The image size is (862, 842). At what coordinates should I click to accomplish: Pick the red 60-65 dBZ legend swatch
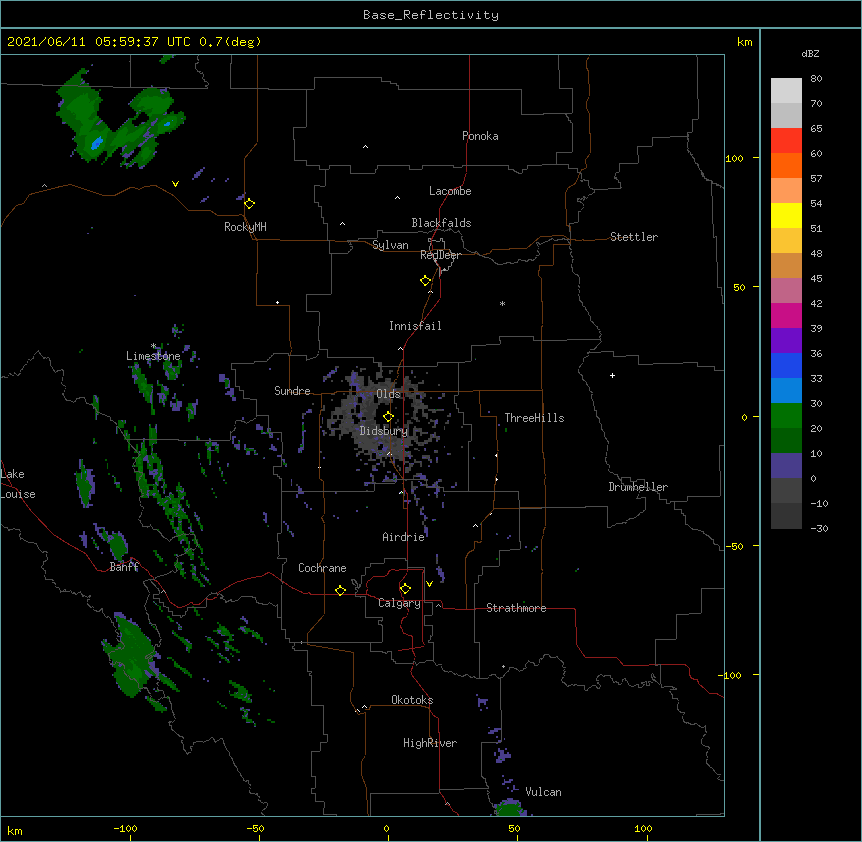[x=786, y=141]
